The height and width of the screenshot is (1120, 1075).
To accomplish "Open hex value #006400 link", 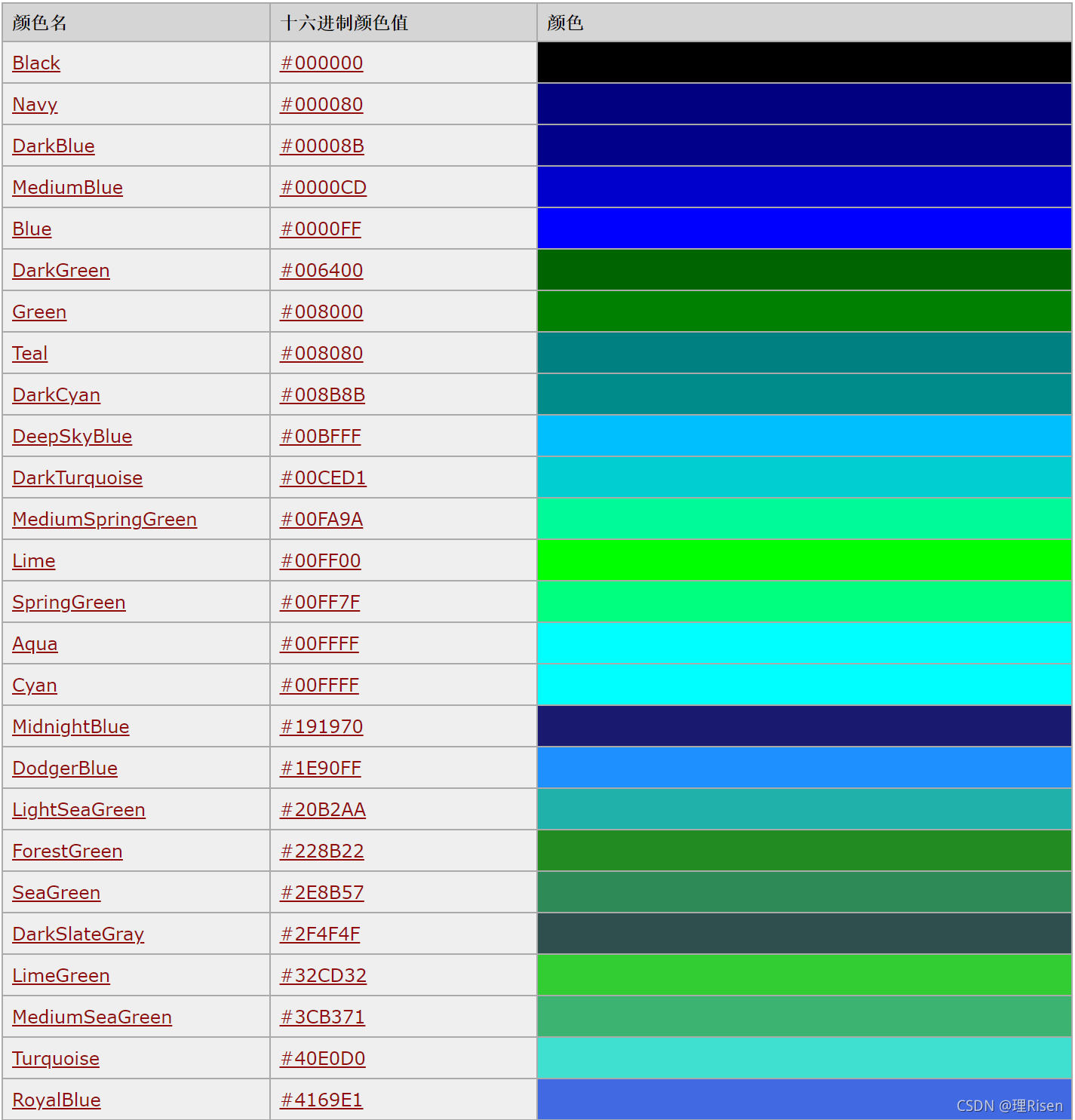I will click(322, 271).
